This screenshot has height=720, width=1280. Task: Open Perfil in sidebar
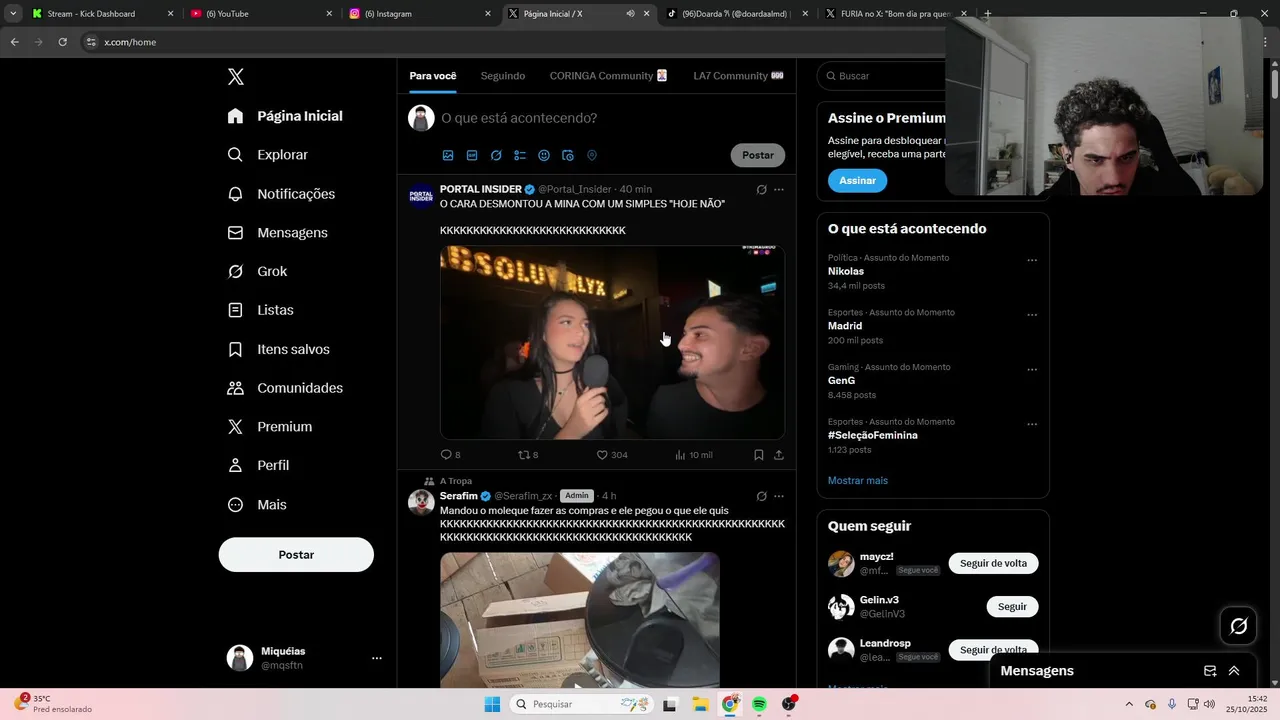[x=258, y=466]
